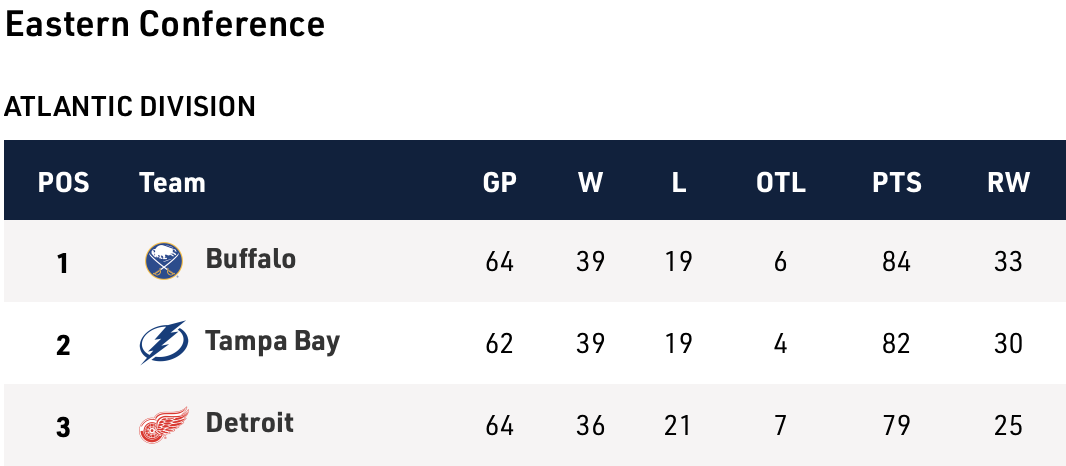The width and height of the screenshot is (1066, 466).
Task: Sort table by W column header
Action: pyautogui.click(x=590, y=183)
